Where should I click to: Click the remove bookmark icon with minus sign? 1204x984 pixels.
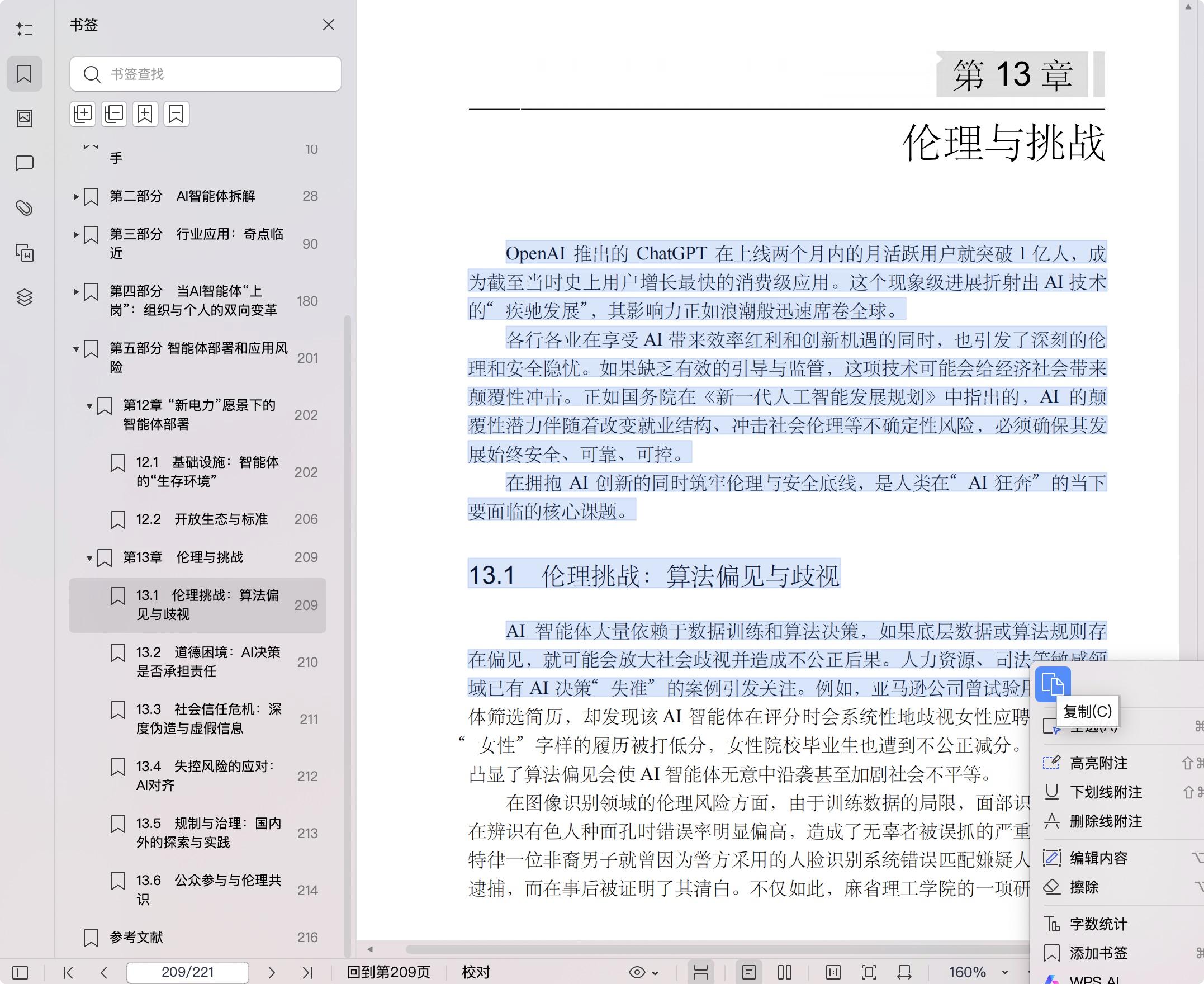pos(176,115)
